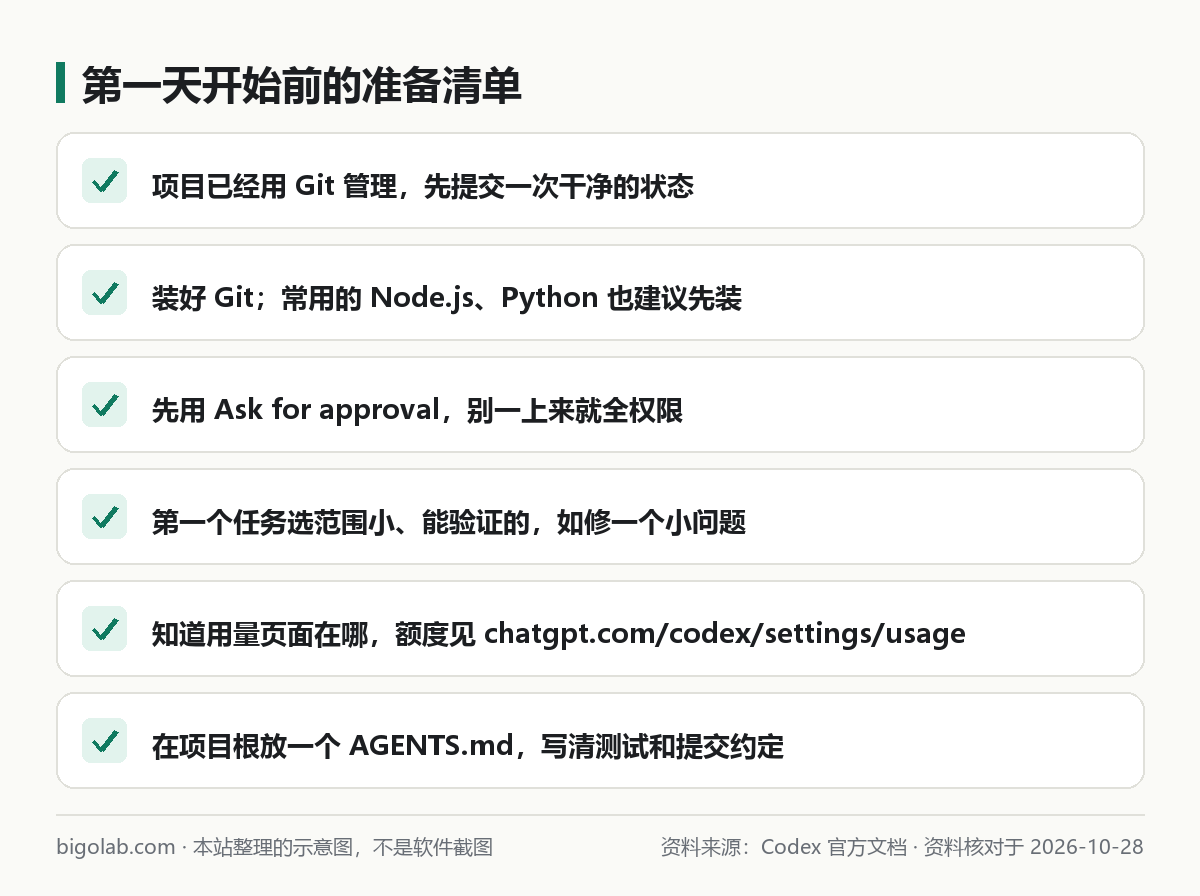Image resolution: width=1200 pixels, height=896 pixels.
Task: Click the text 第一个任务选范围小、能验证的，如修一个小问题
Action: (449, 522)
